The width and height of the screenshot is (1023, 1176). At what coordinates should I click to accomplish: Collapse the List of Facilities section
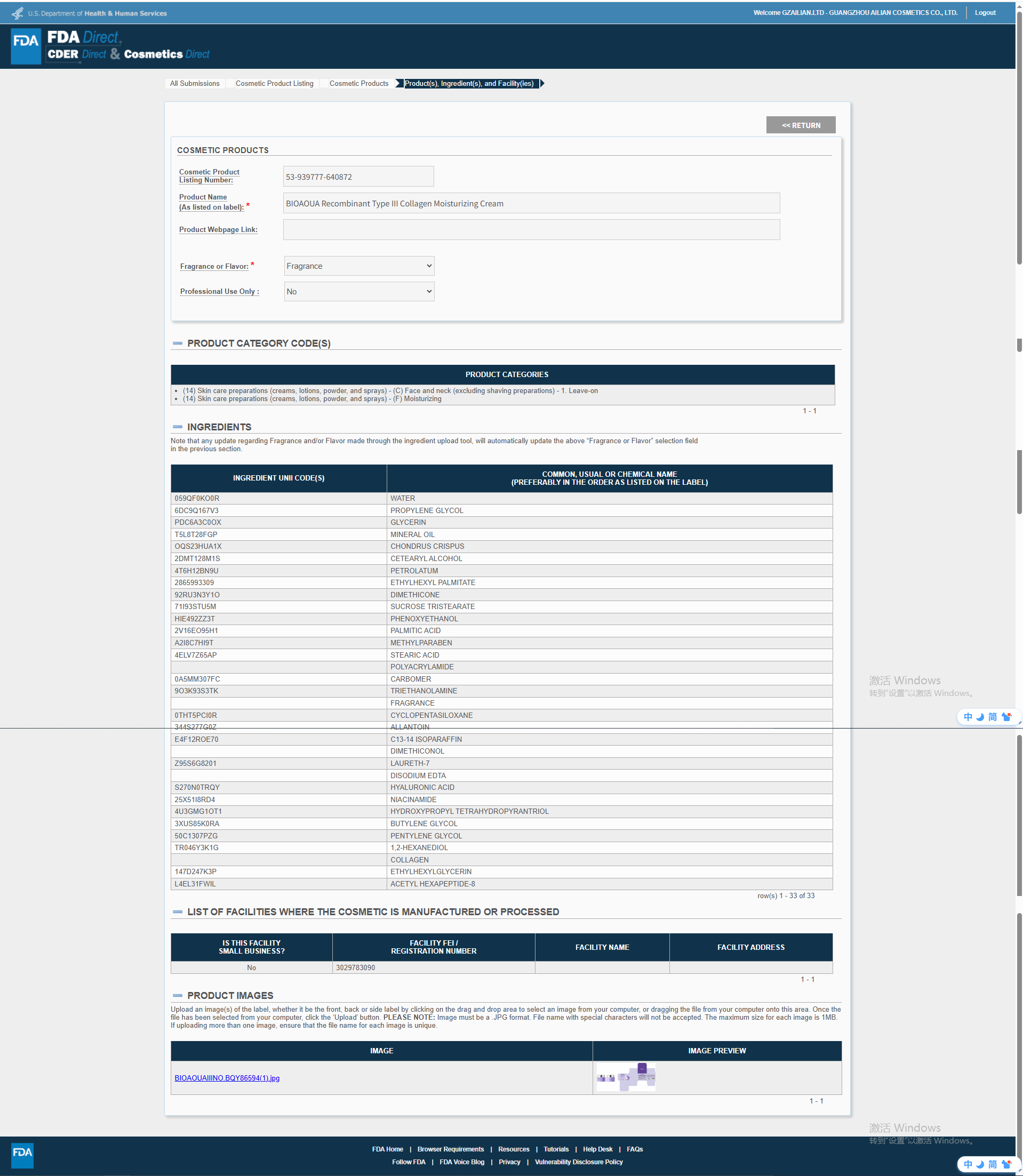[x=178, y=911]
